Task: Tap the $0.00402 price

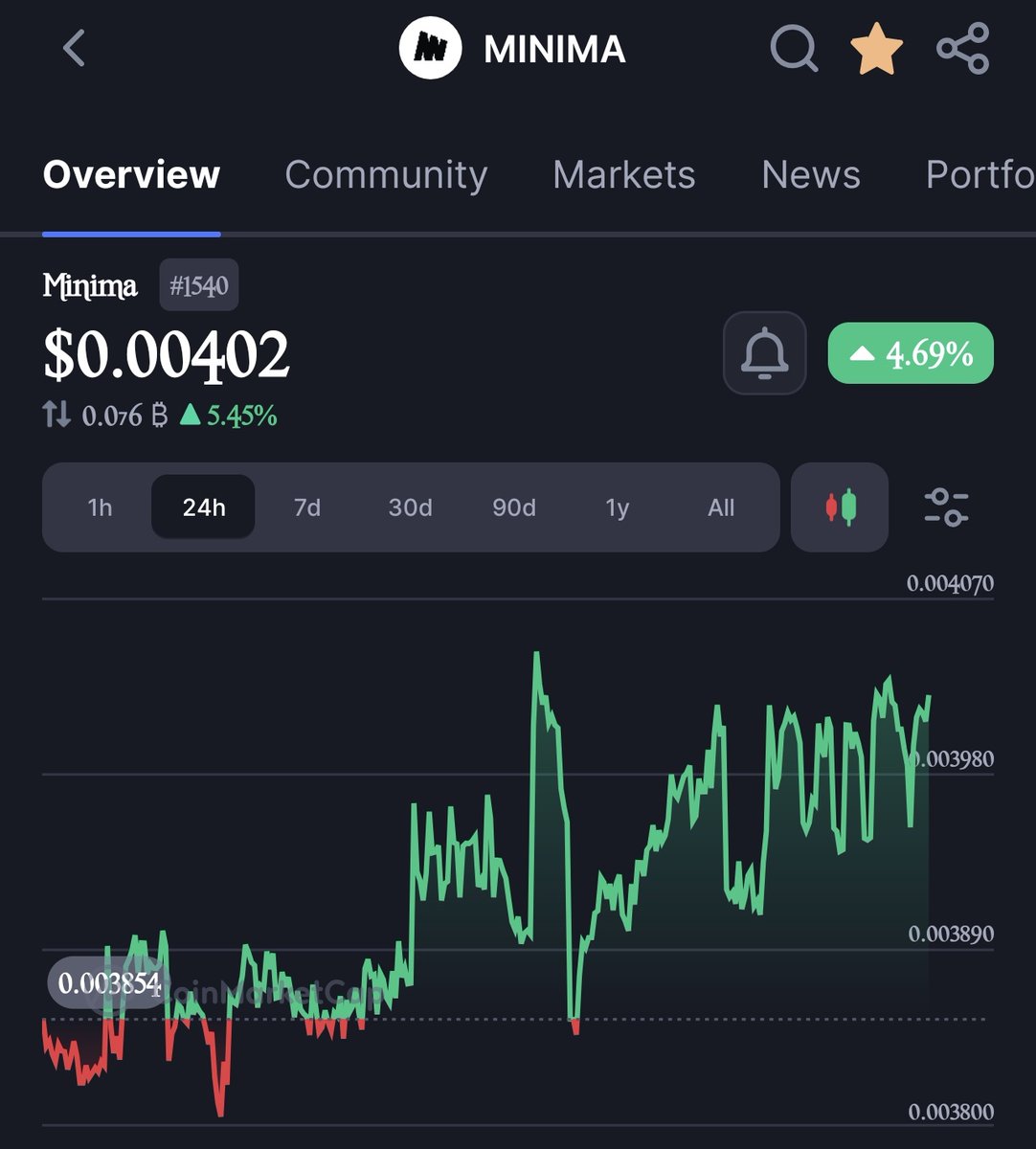Action: pyautogui.click(x=167, y=355)
